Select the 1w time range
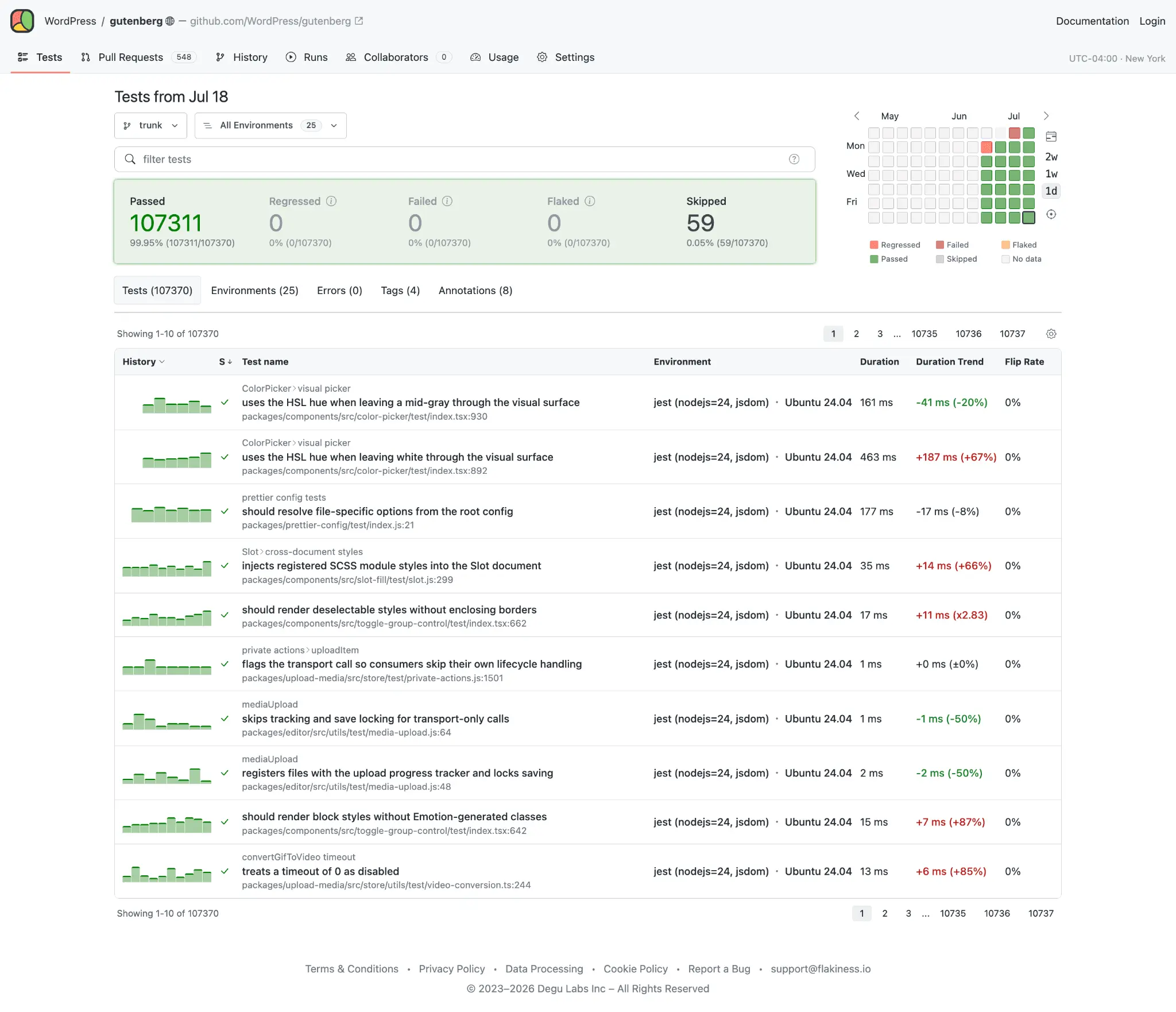Screen dimensions: 1176x1012 point(1051,174)
